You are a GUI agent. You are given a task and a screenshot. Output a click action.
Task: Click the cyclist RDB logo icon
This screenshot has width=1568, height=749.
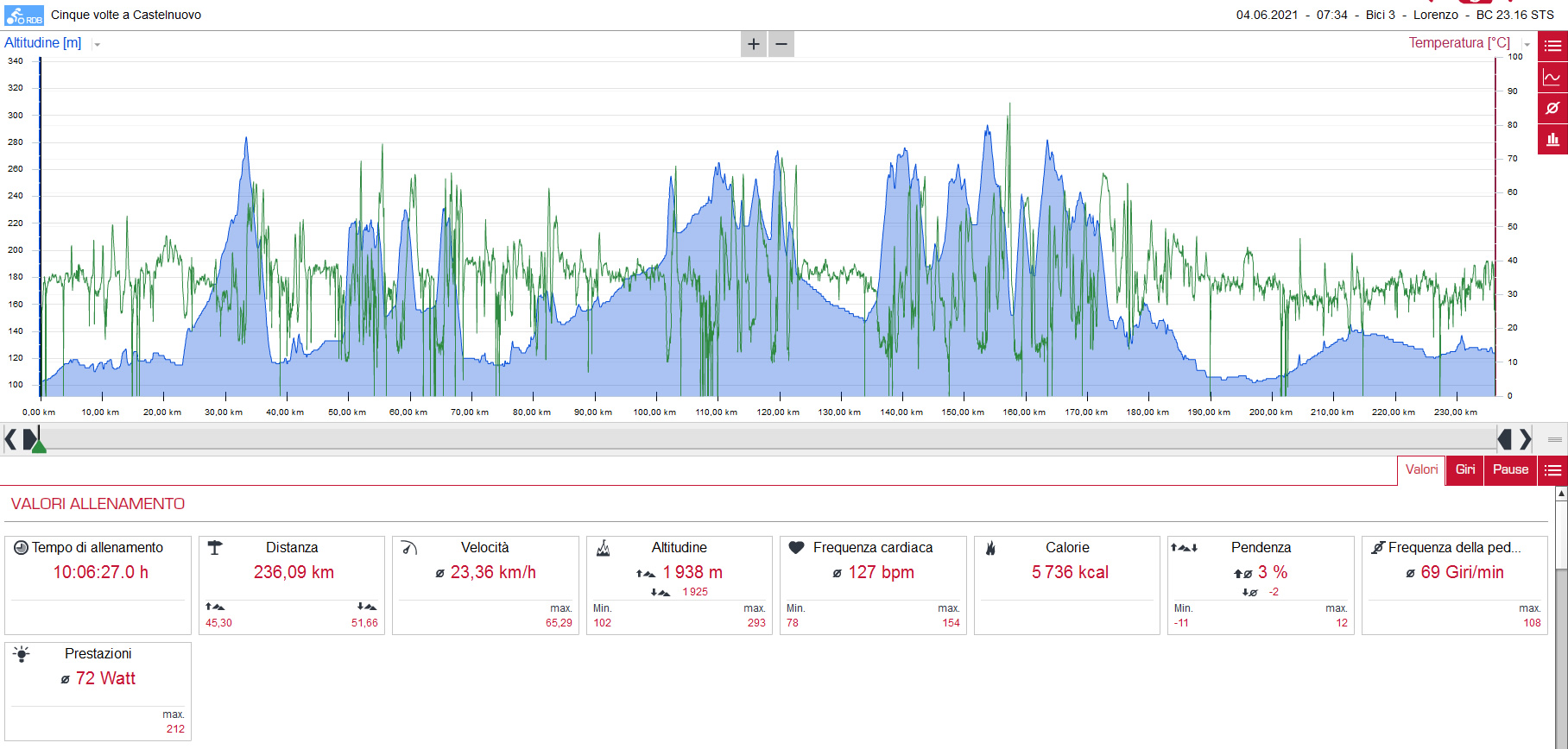coord(24,16)
